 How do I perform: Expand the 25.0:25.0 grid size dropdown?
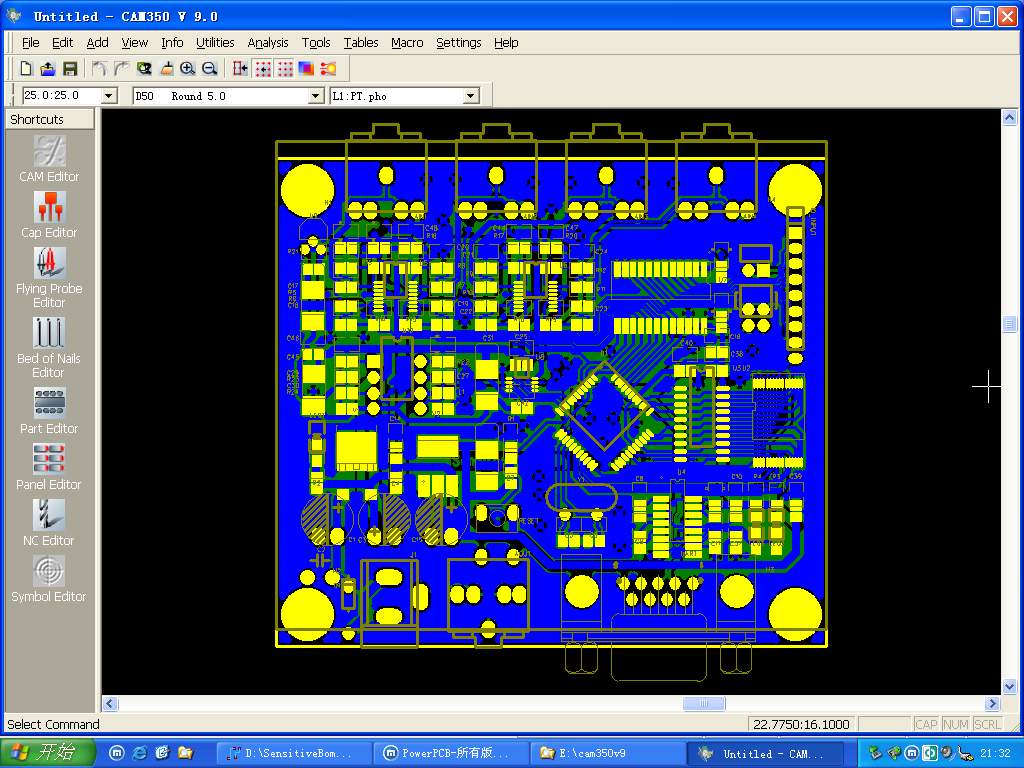[109, 96]
